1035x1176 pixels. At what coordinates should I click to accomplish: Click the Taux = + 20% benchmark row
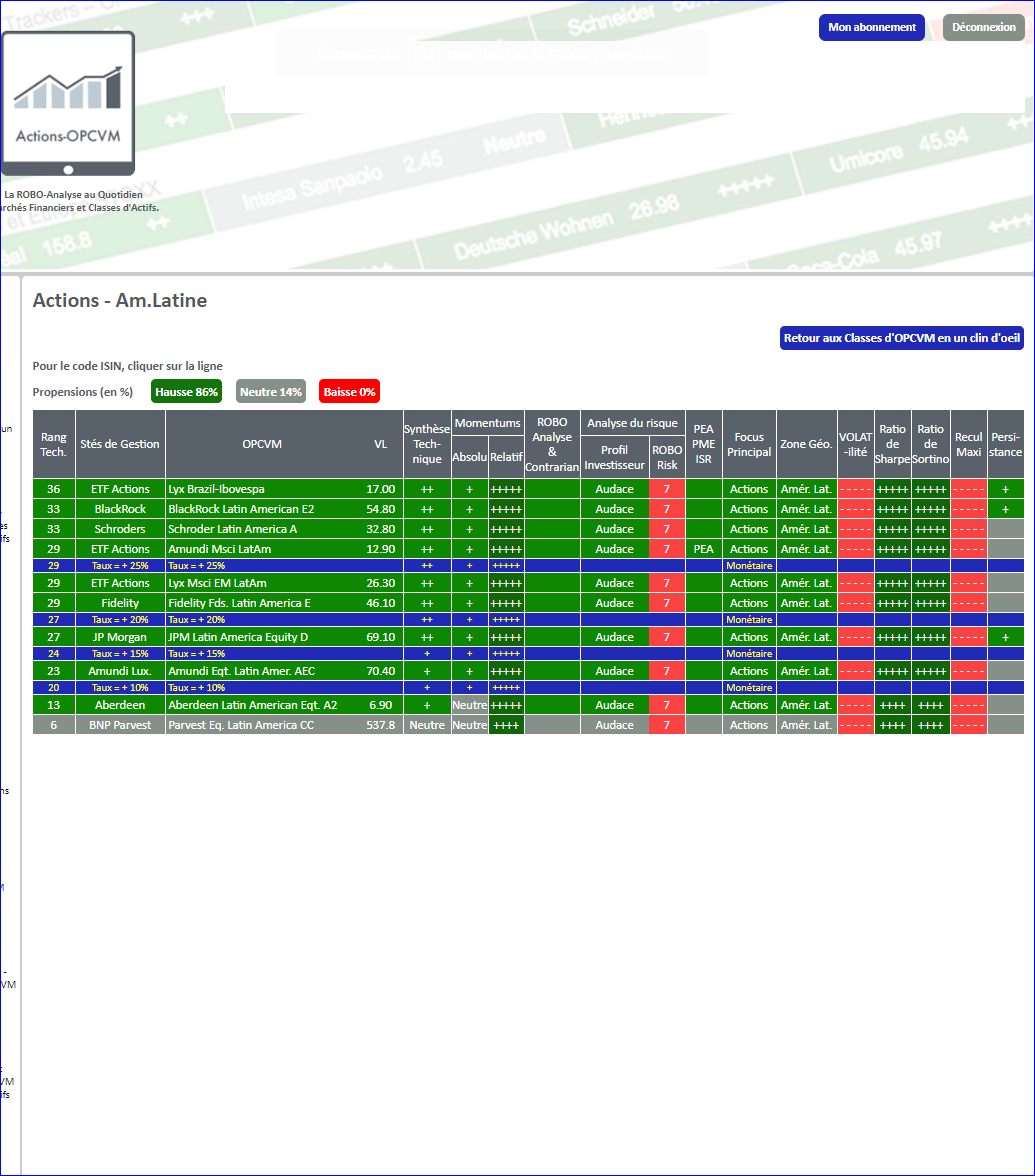coord(528,620)
